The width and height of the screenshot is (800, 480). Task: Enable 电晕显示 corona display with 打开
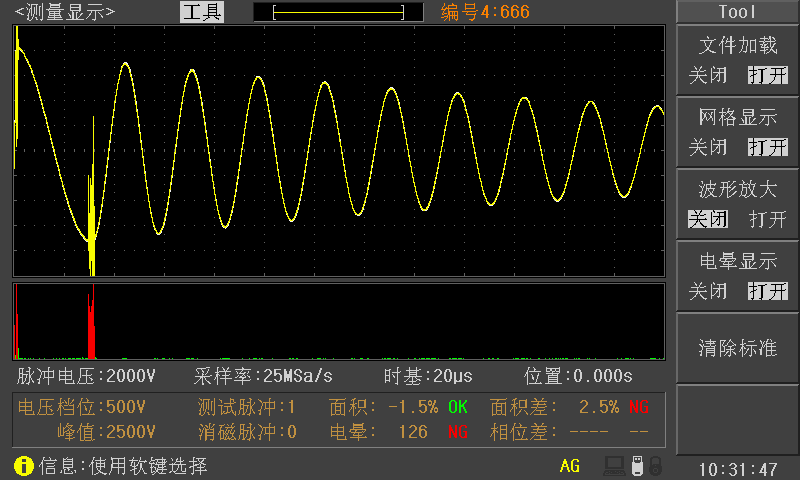(x=767, y=291)
